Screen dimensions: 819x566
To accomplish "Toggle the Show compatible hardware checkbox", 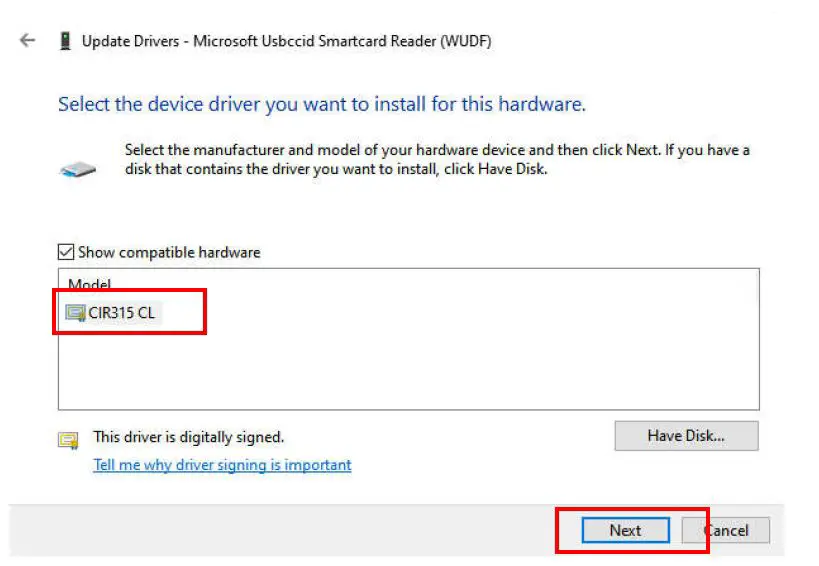I will pos(66,252).
